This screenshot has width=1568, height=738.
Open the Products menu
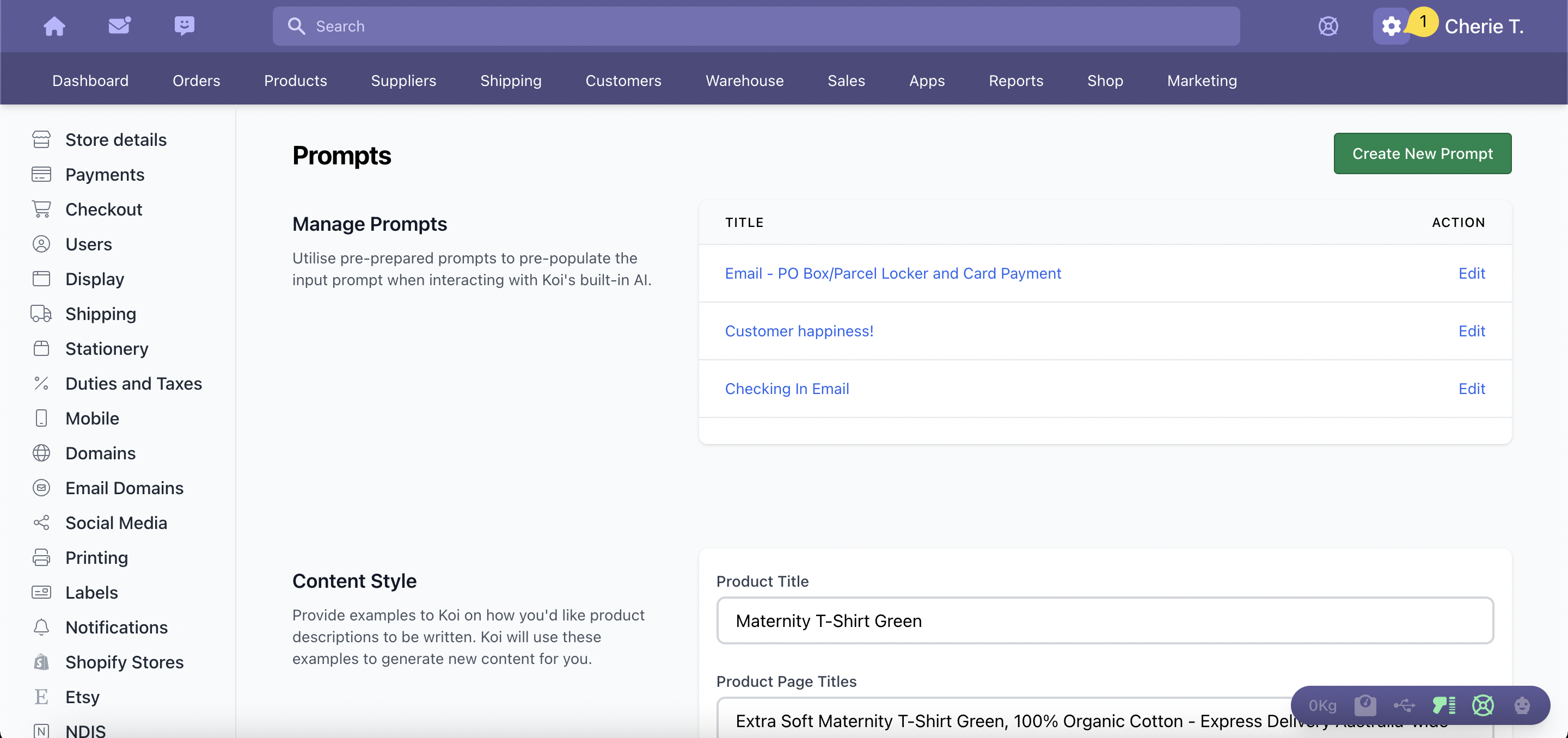295,81
